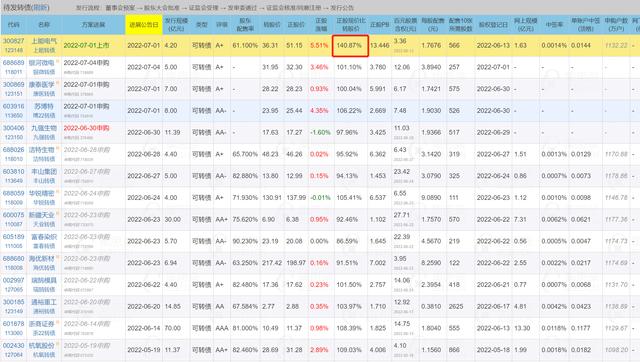Screen dimensions: 640x362
Task: Open the 瑞鹄模具 stock link
Action: coord(44,280)
